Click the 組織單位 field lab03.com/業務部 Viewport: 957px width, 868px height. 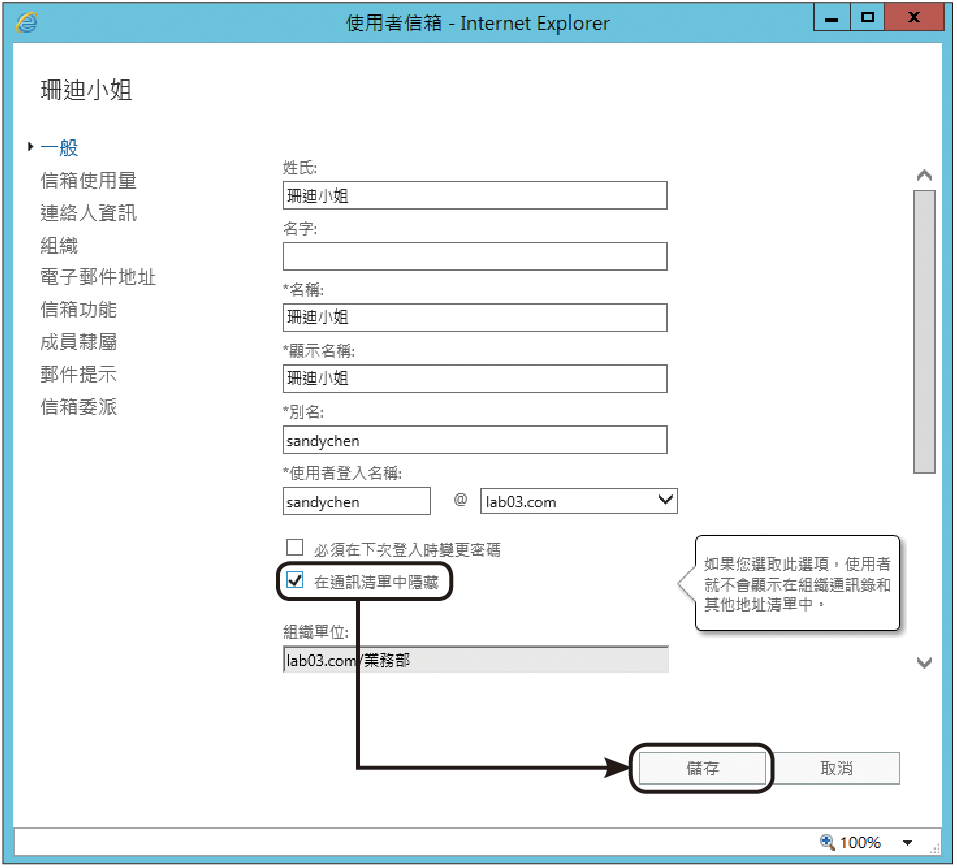pyautogui.click(x=475, y=659)
